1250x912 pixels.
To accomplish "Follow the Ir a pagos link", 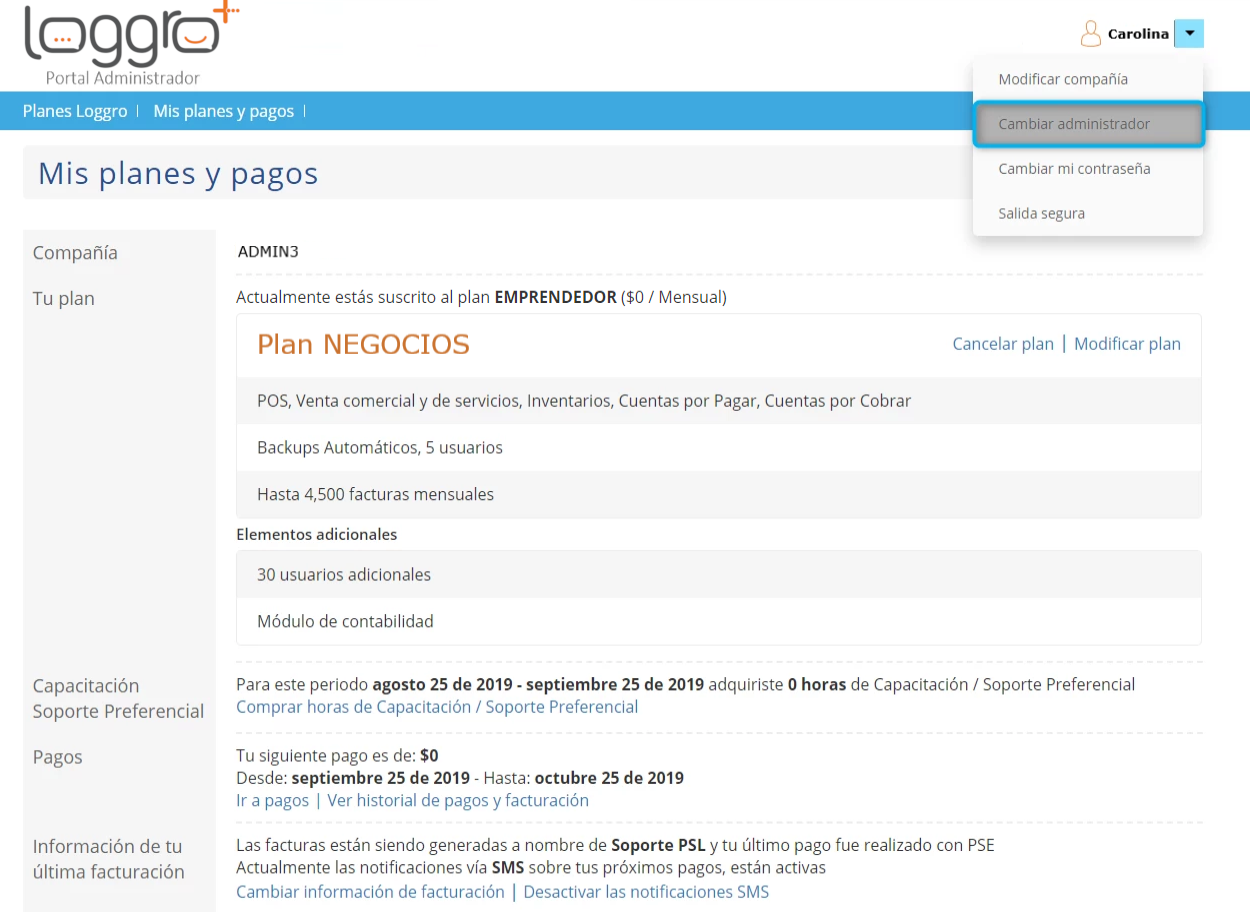I will [x=272, y=801].
